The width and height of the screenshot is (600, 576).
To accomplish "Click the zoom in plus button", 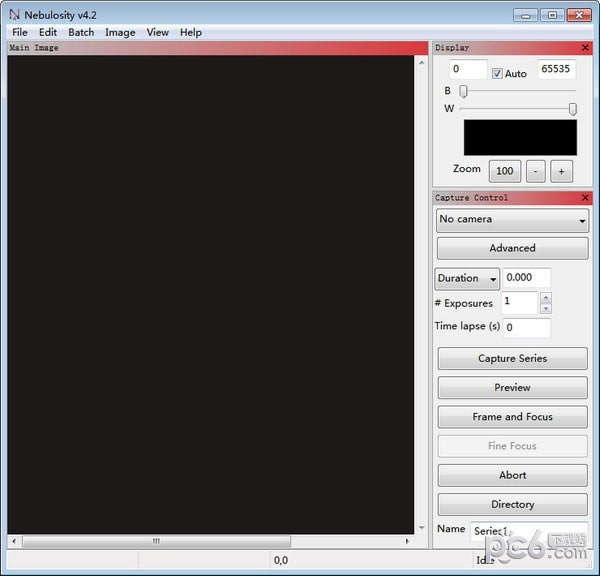I will (561, 171).
